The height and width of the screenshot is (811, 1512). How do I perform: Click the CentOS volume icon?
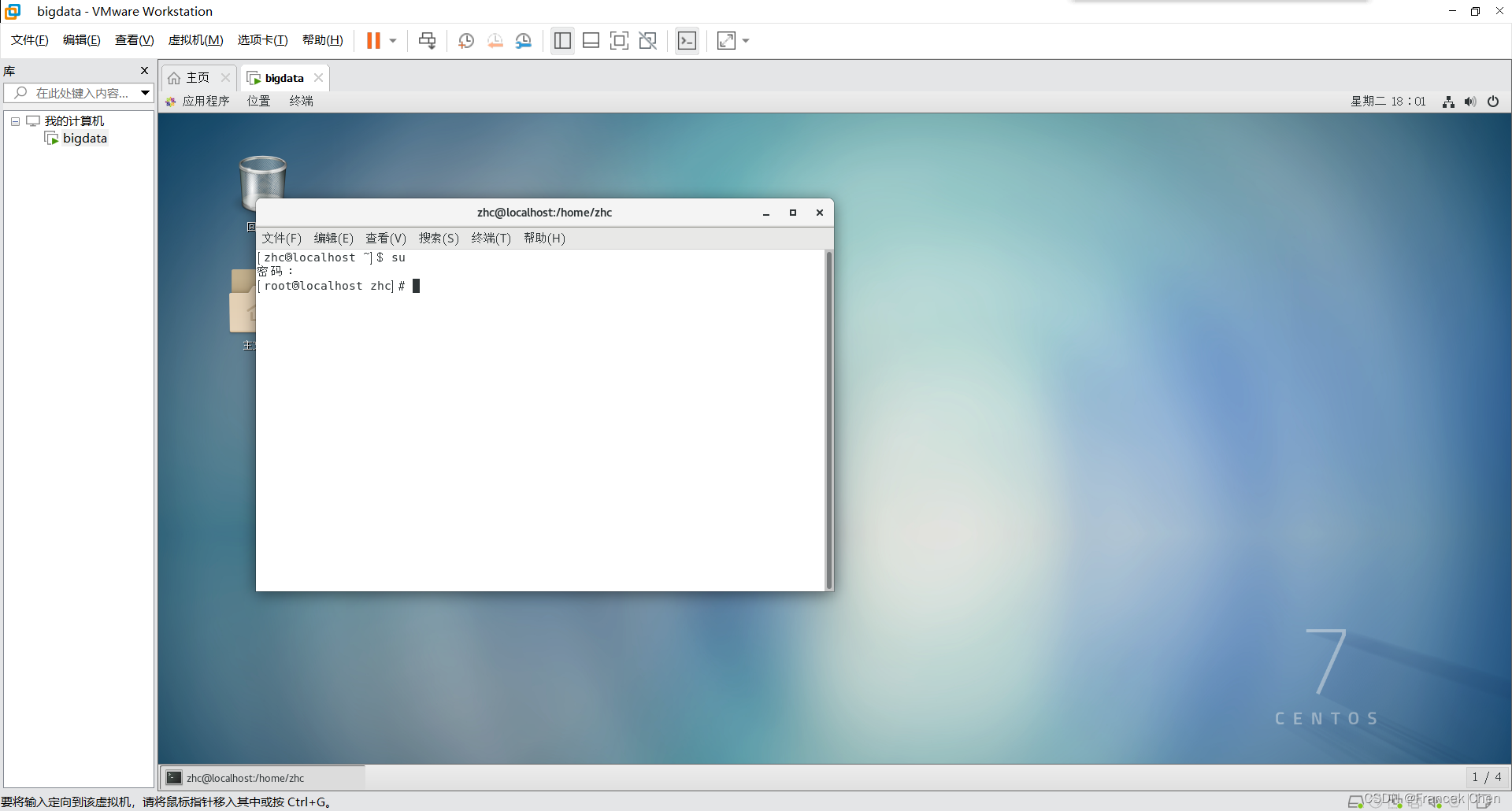(x=1470, y=101)
